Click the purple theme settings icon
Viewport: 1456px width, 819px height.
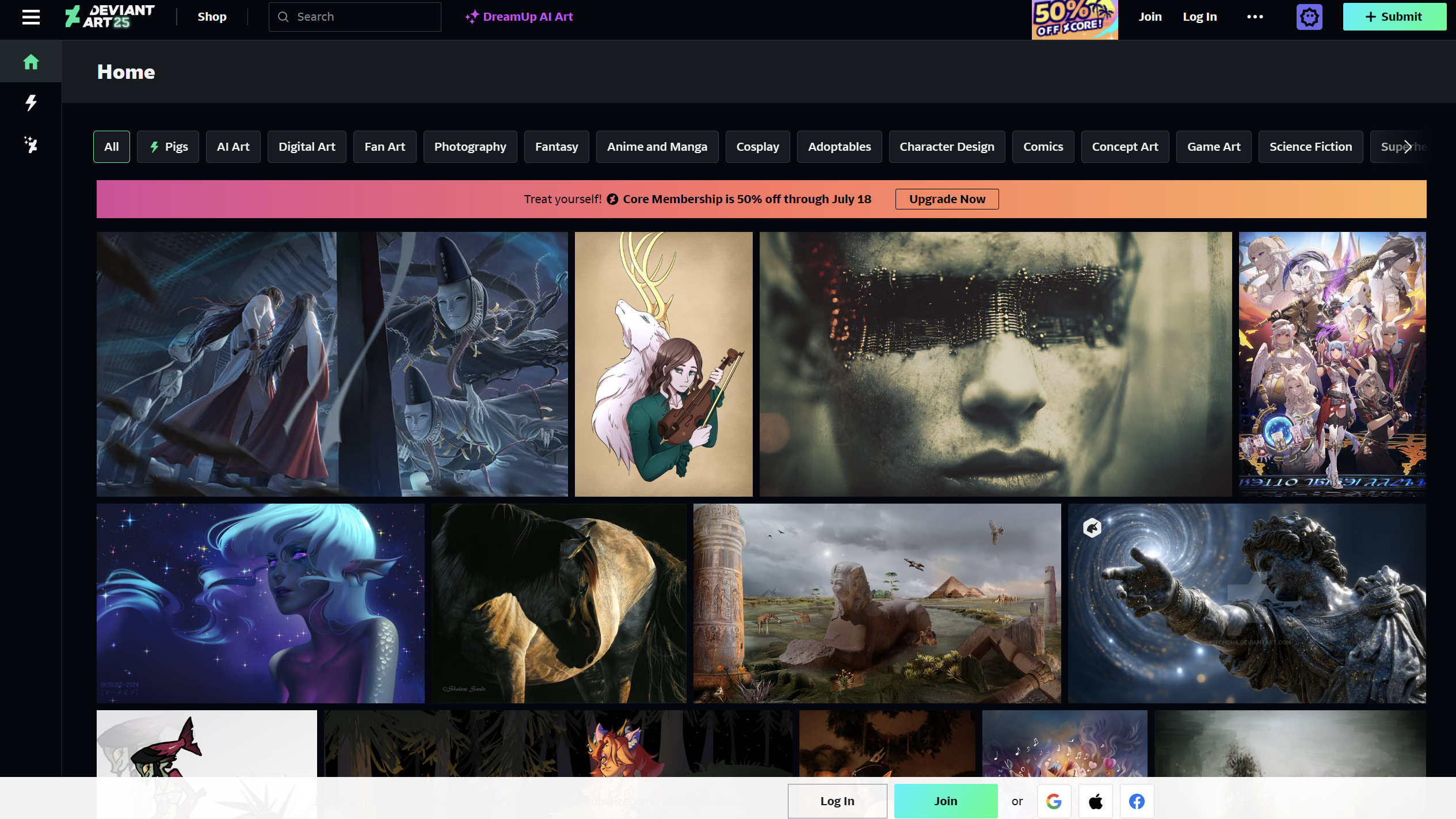[x=1309, y=17]
